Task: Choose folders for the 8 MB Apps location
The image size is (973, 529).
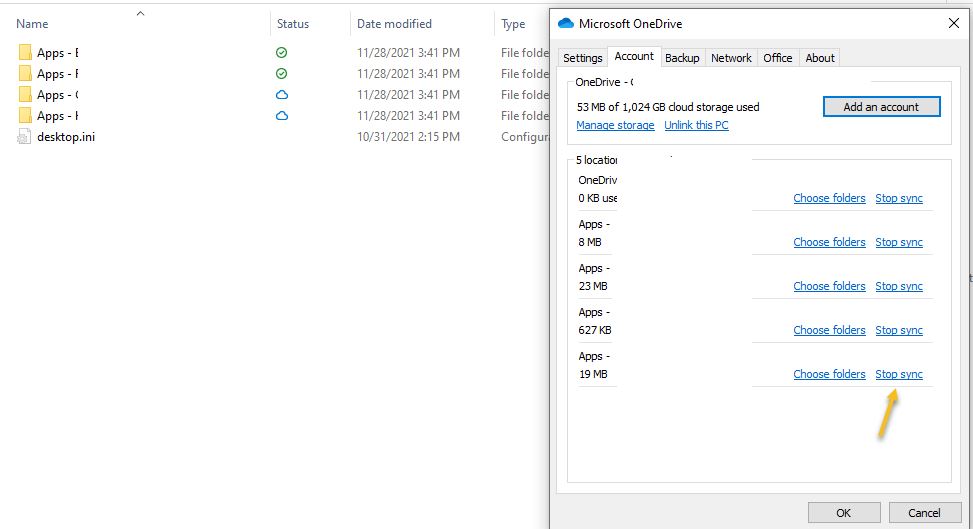Action: tap(830, 242)
